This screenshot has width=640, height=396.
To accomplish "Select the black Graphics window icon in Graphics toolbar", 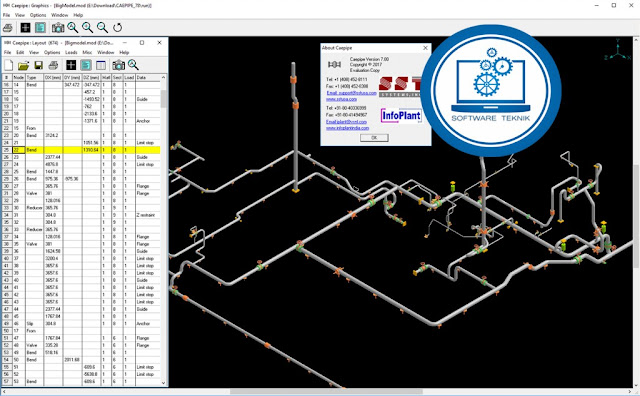I will click(25, 28).
